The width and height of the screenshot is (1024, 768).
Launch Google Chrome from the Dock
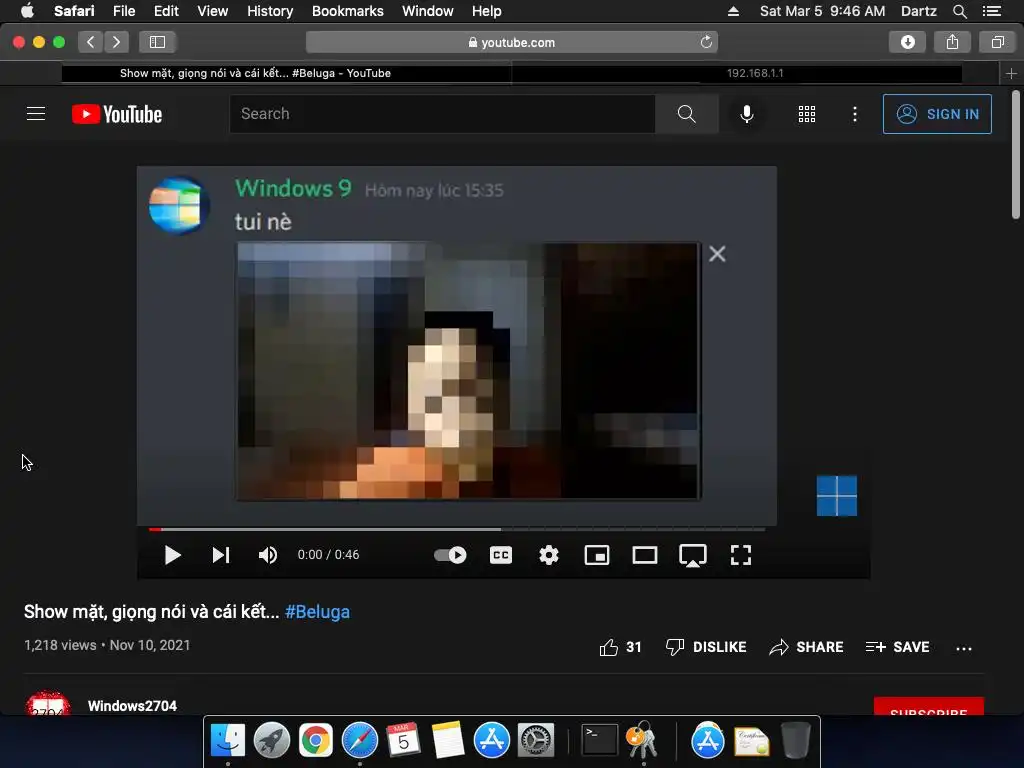click(x=315, y=741)
